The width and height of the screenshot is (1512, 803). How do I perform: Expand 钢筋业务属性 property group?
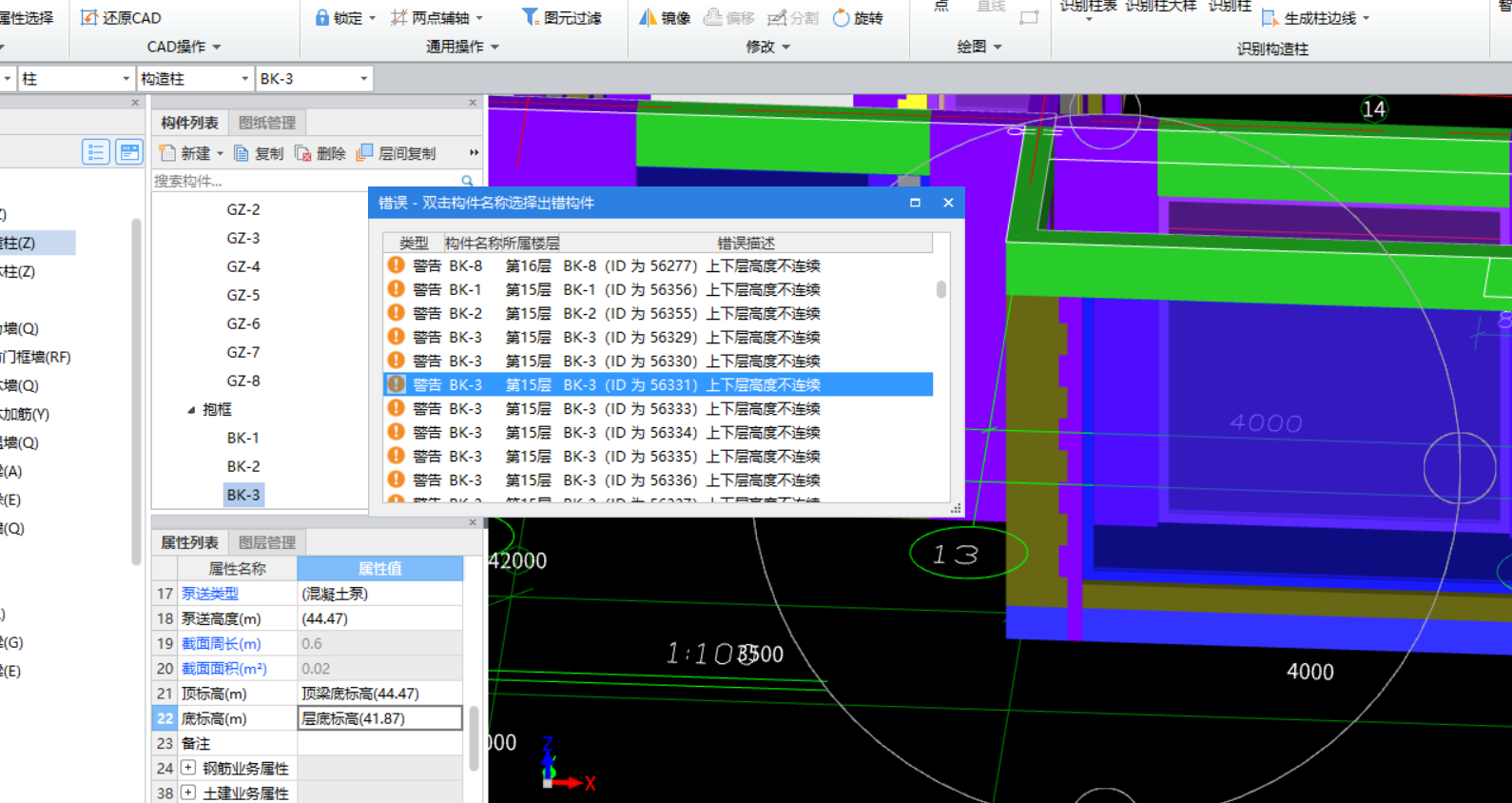pos(188,768)
